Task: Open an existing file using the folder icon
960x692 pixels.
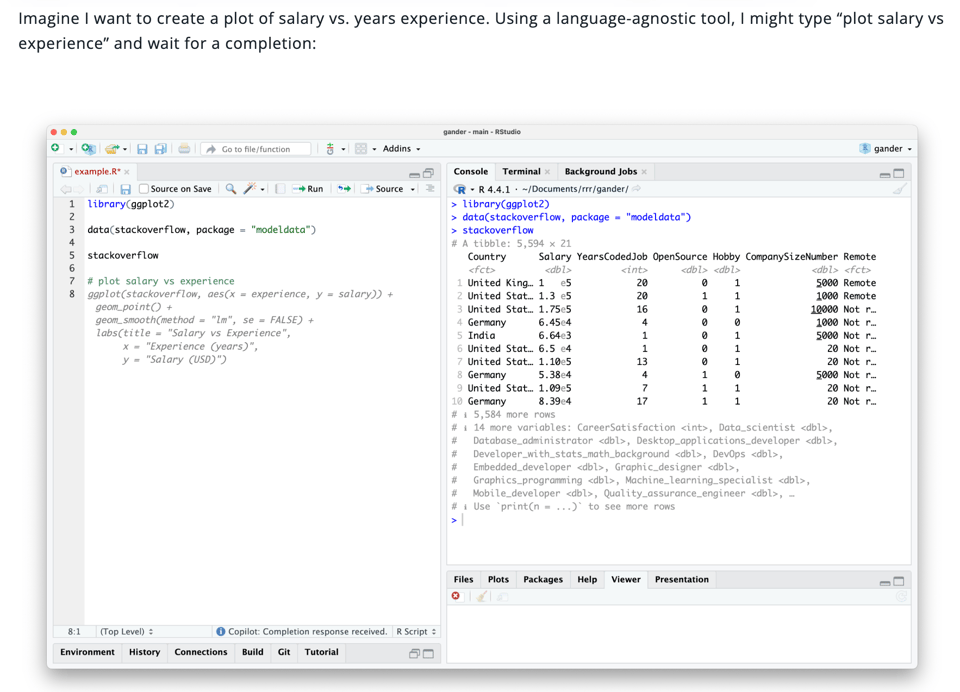Action: point(111,148)
